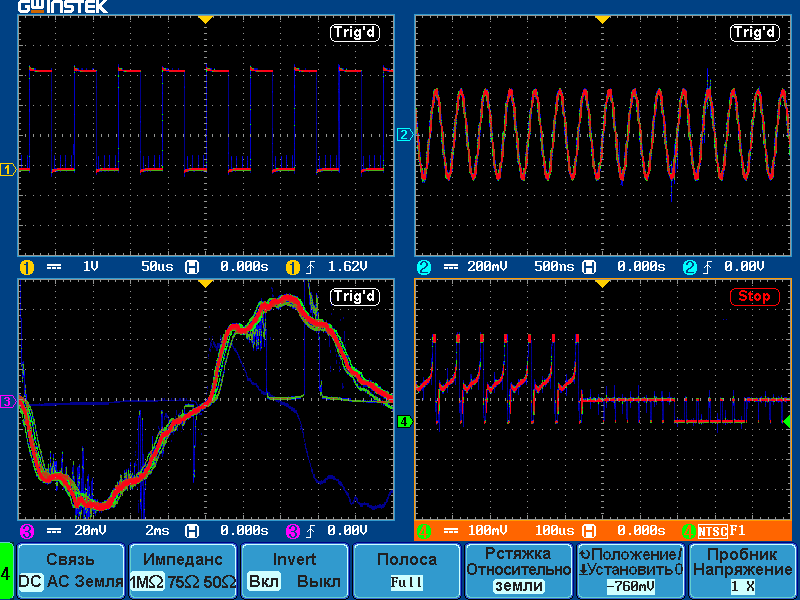Click the channel 4 ground level marker
Viewport: 800px width, 600px height.
(404, 423)
